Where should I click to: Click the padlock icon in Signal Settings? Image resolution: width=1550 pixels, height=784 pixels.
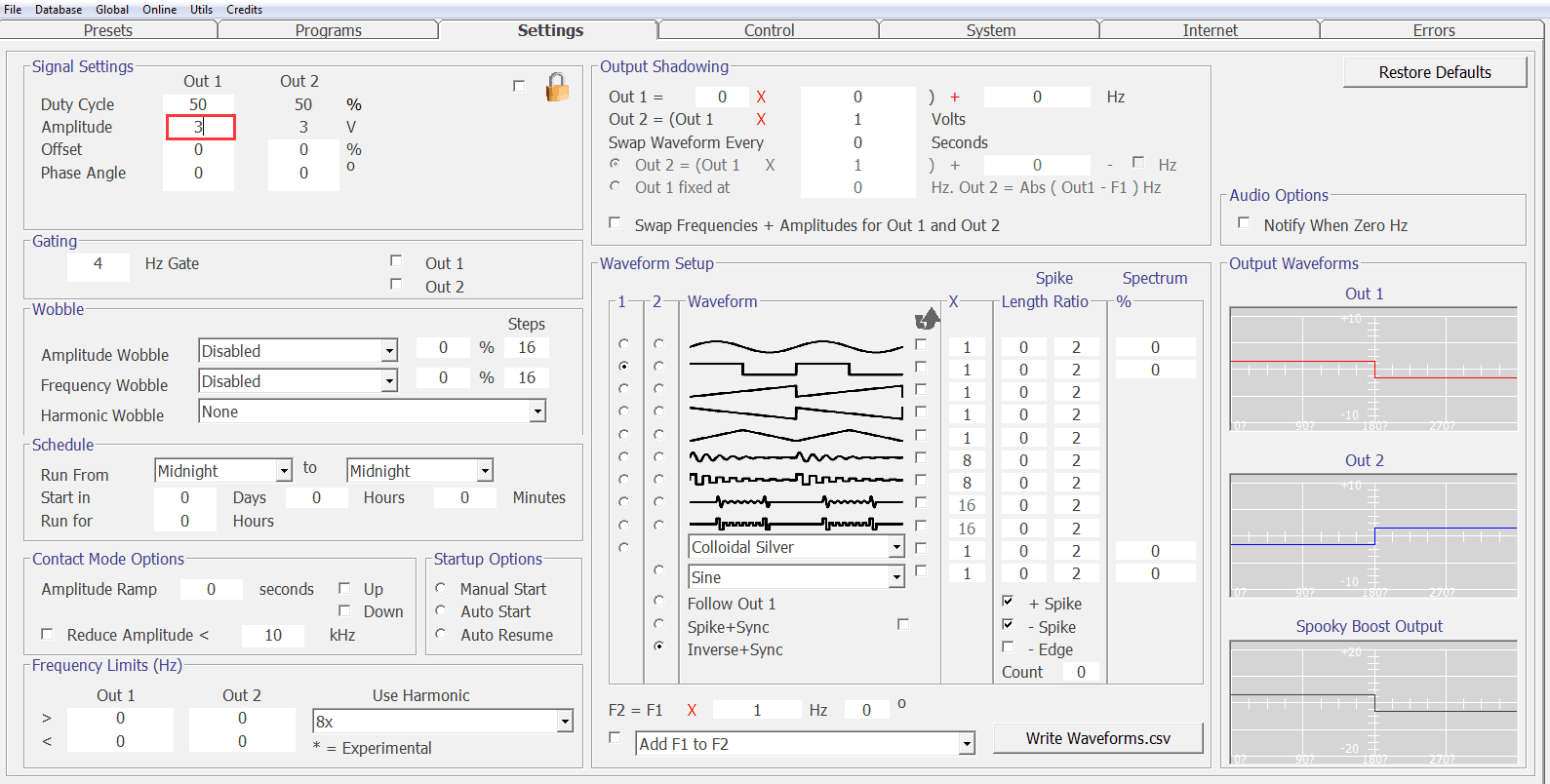[x=557, y=87]
